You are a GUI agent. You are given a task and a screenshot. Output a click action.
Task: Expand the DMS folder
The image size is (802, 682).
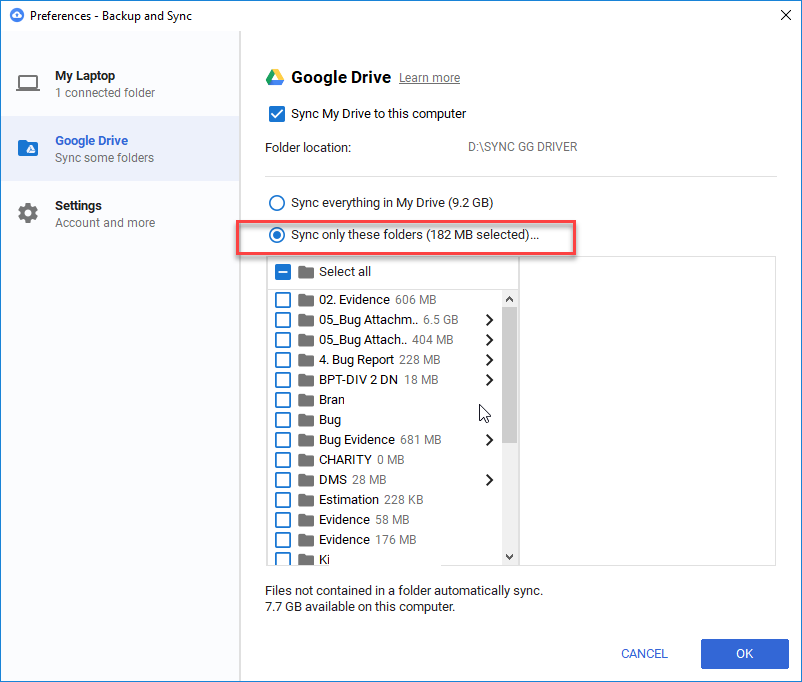pyautogui.click(x=489, y=480)
